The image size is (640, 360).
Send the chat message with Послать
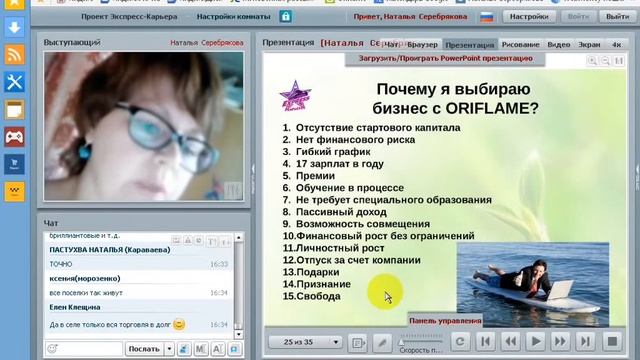[144, 349]
